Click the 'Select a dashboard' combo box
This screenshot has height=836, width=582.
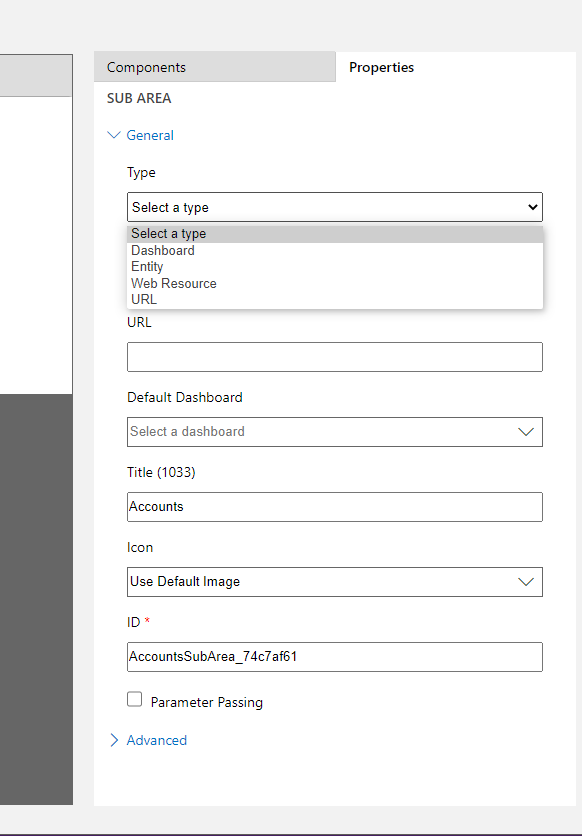tap(335, 432)
